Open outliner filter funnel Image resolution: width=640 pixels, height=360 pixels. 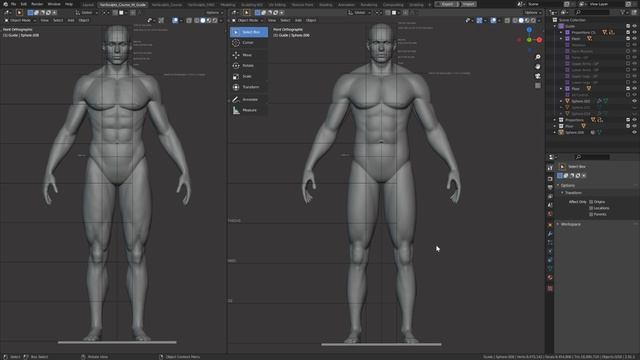point(622,13)
